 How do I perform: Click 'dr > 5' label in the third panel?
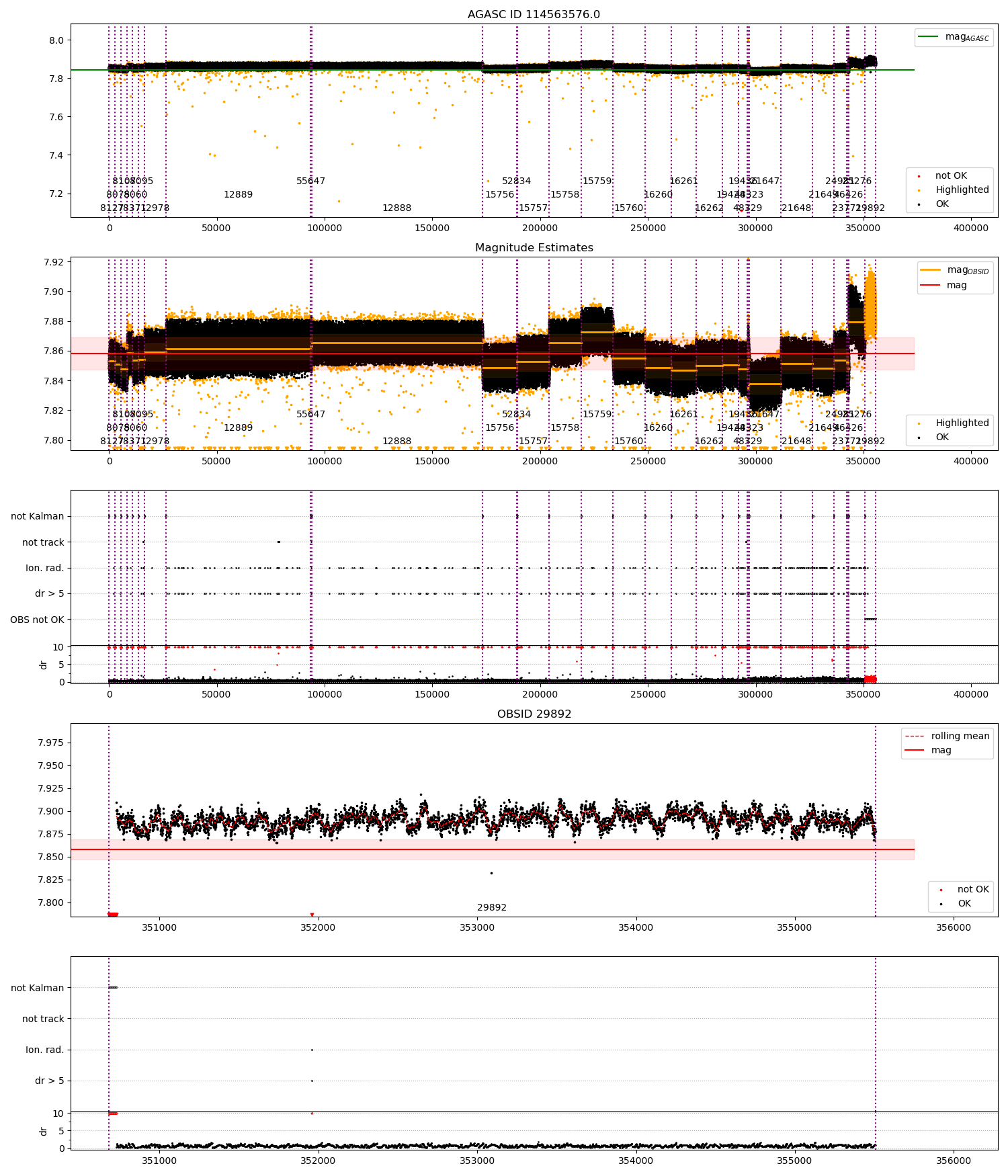pos(50,593)
